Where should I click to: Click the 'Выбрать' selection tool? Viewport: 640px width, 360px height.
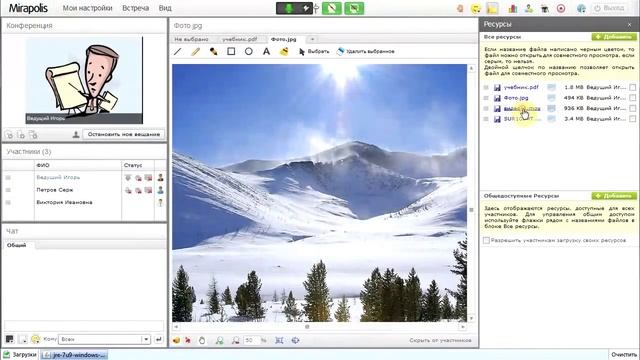tap(314, 51)
